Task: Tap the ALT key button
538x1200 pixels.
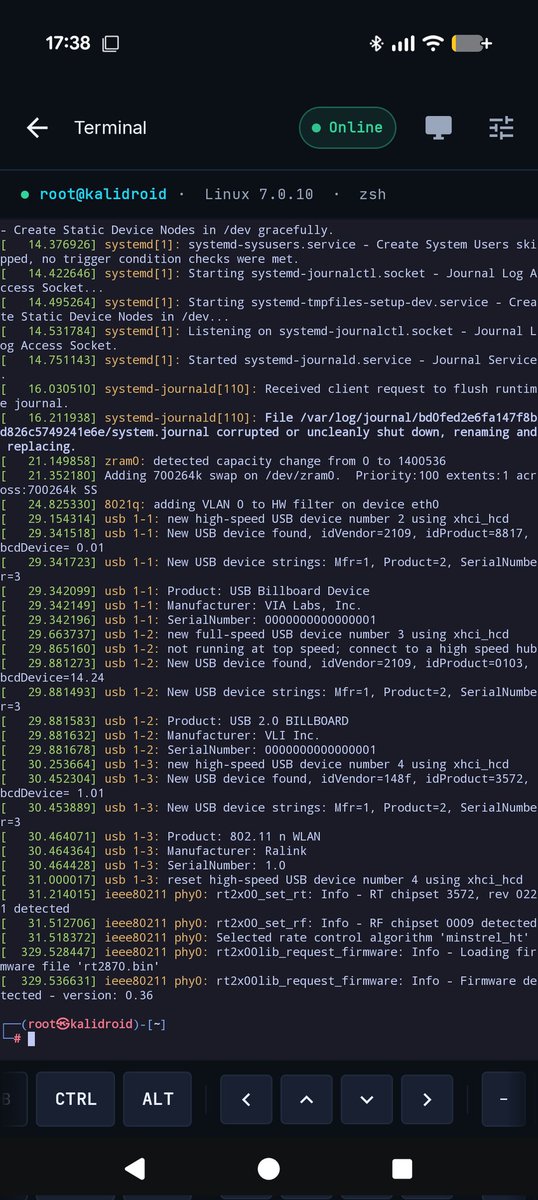Action: [158, 1099]
